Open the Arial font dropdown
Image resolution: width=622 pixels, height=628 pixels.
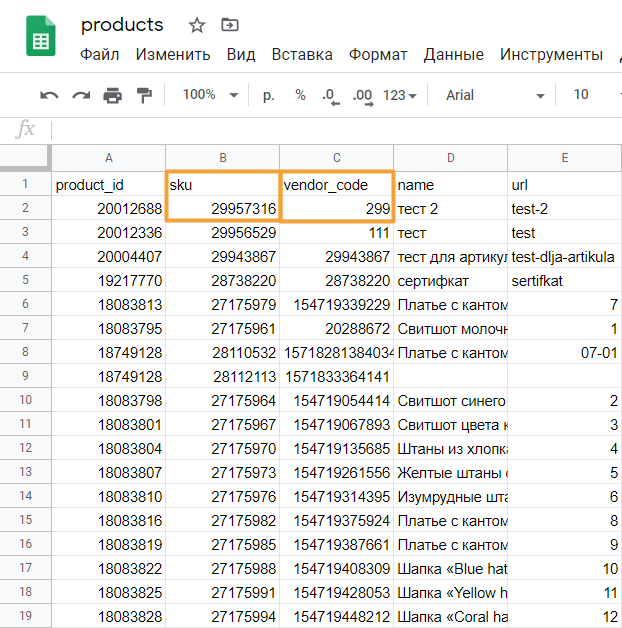point(495,95)
